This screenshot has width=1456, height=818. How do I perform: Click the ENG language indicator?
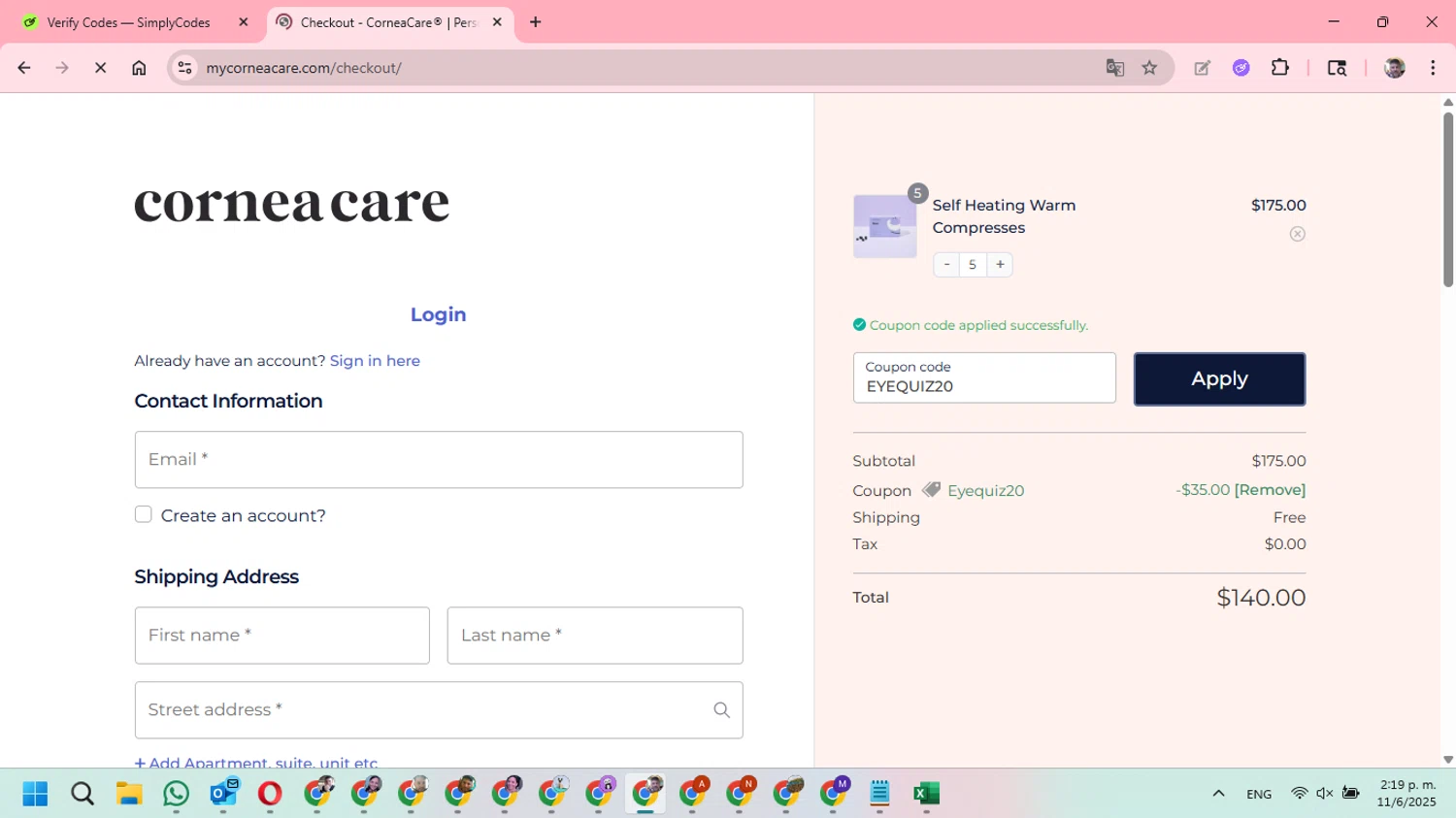(x=1259, y=794)
